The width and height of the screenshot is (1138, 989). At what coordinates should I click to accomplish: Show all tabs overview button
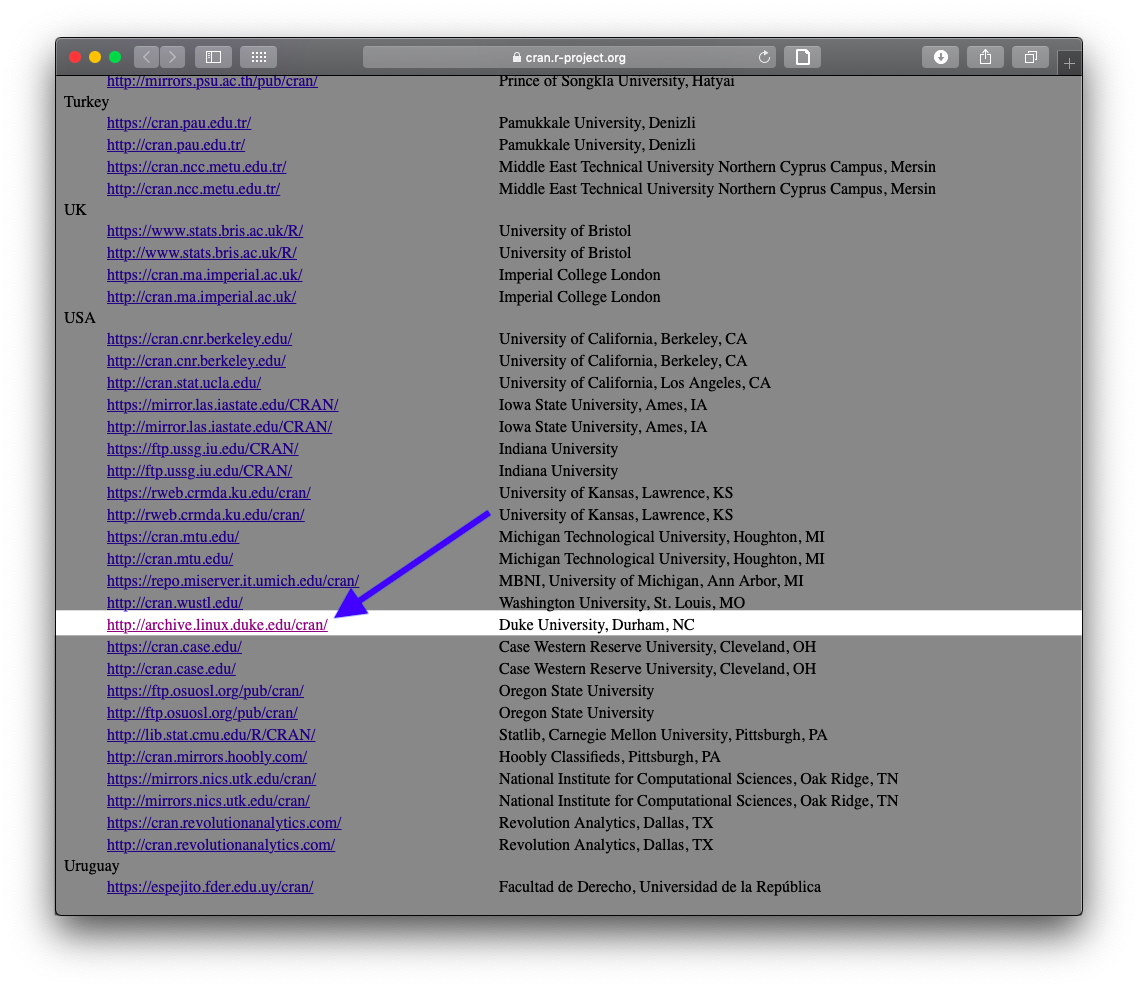(x=1031, y=57)
